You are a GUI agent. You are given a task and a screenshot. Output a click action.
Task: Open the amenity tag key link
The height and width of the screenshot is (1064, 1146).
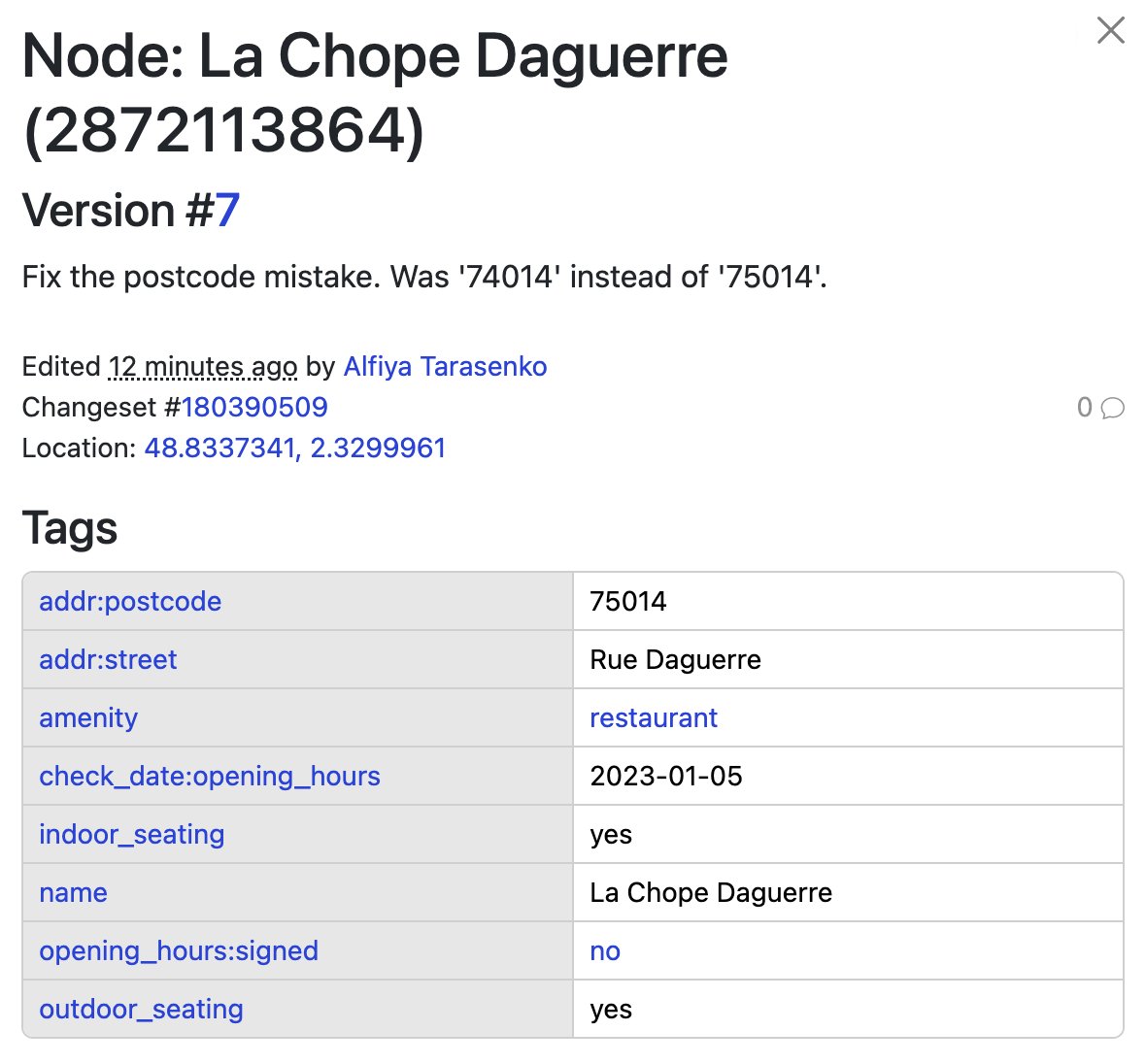(x=87, y=717)
